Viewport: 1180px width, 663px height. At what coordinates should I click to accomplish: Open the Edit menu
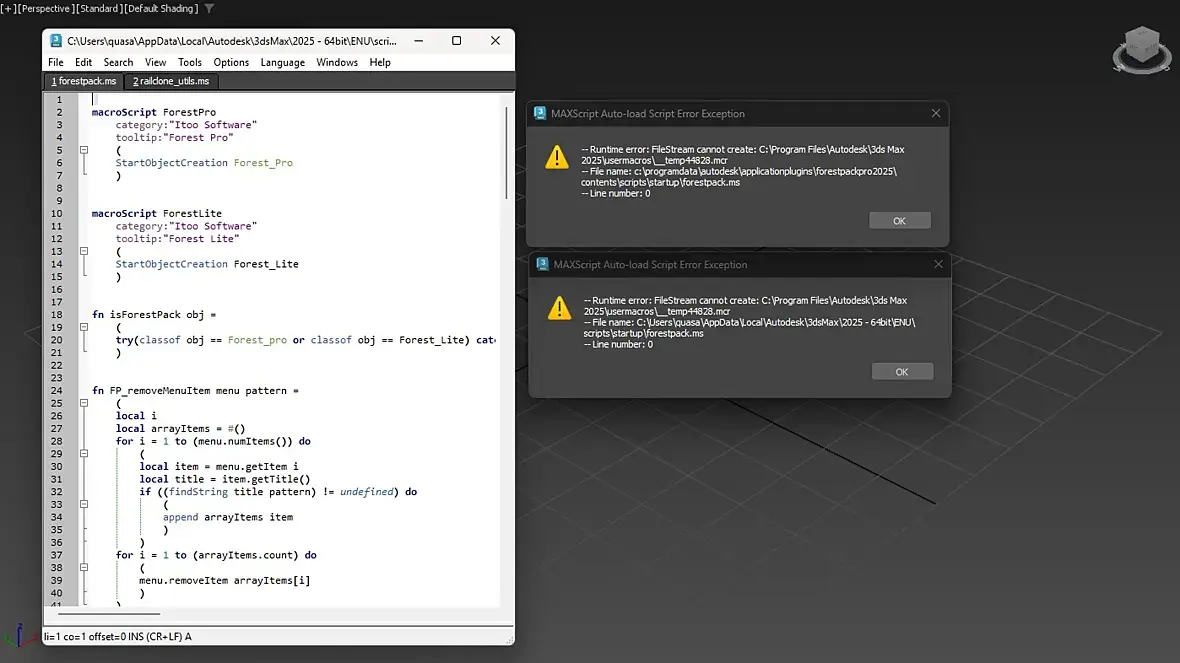(84, 62)
